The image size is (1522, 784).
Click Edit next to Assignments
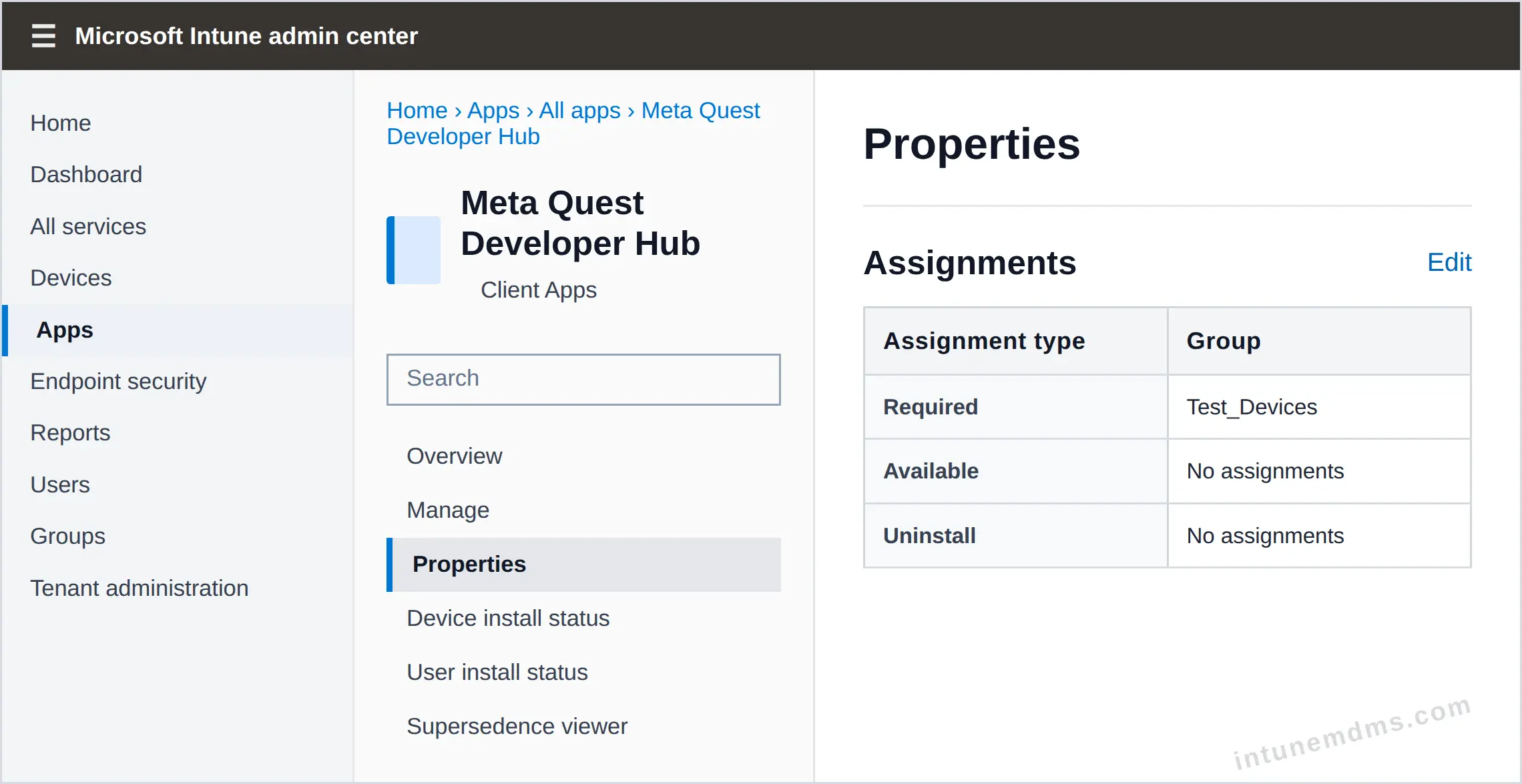pos(1449,263)
